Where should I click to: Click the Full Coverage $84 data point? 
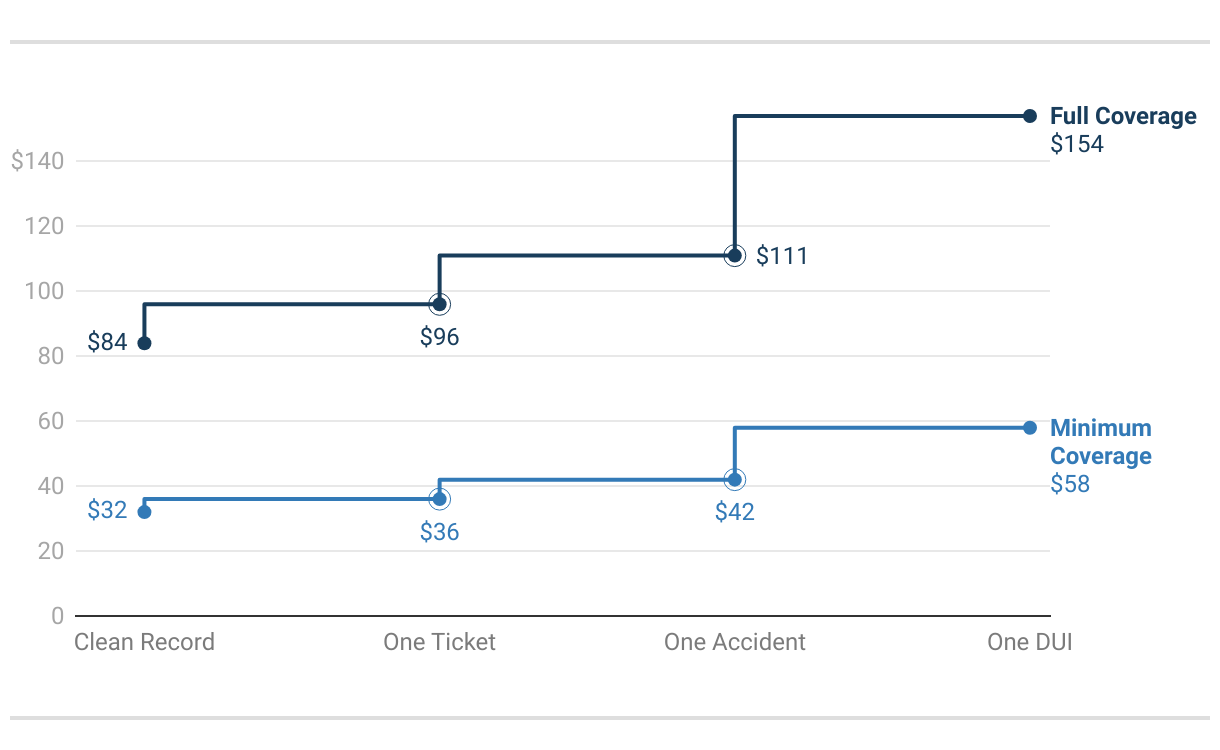click(x=144, y=343)
